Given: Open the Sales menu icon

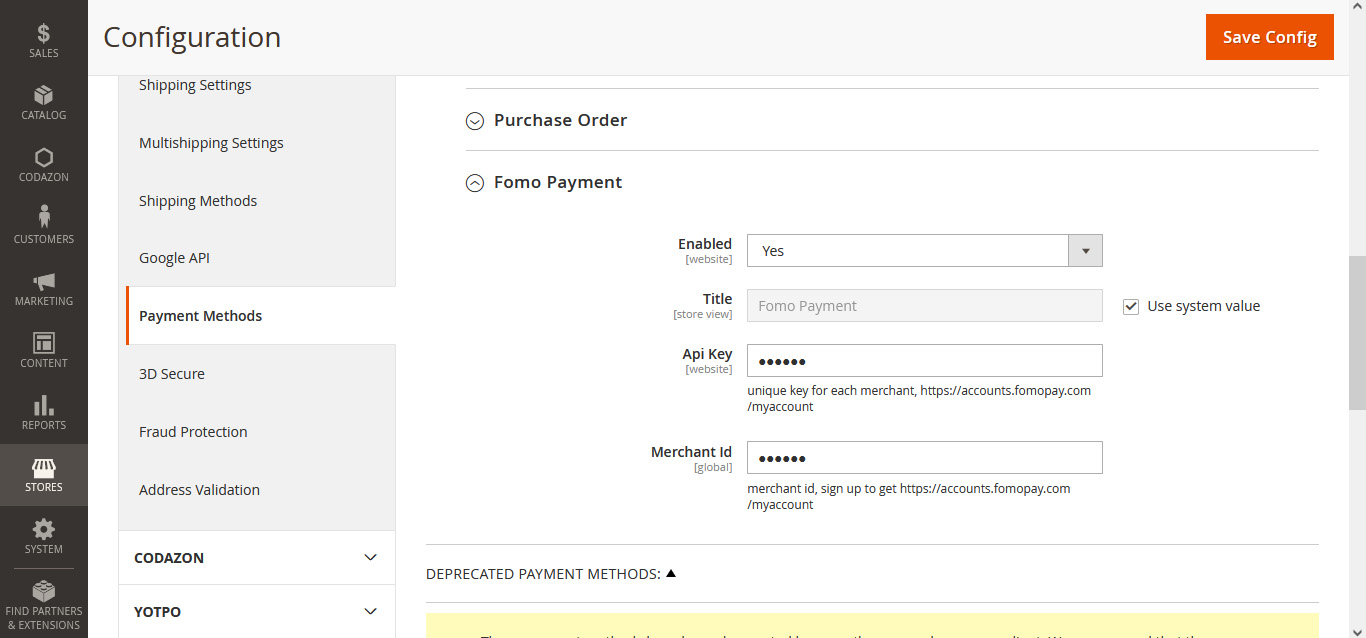Looking at the screenshot, I should pos(43,34).
